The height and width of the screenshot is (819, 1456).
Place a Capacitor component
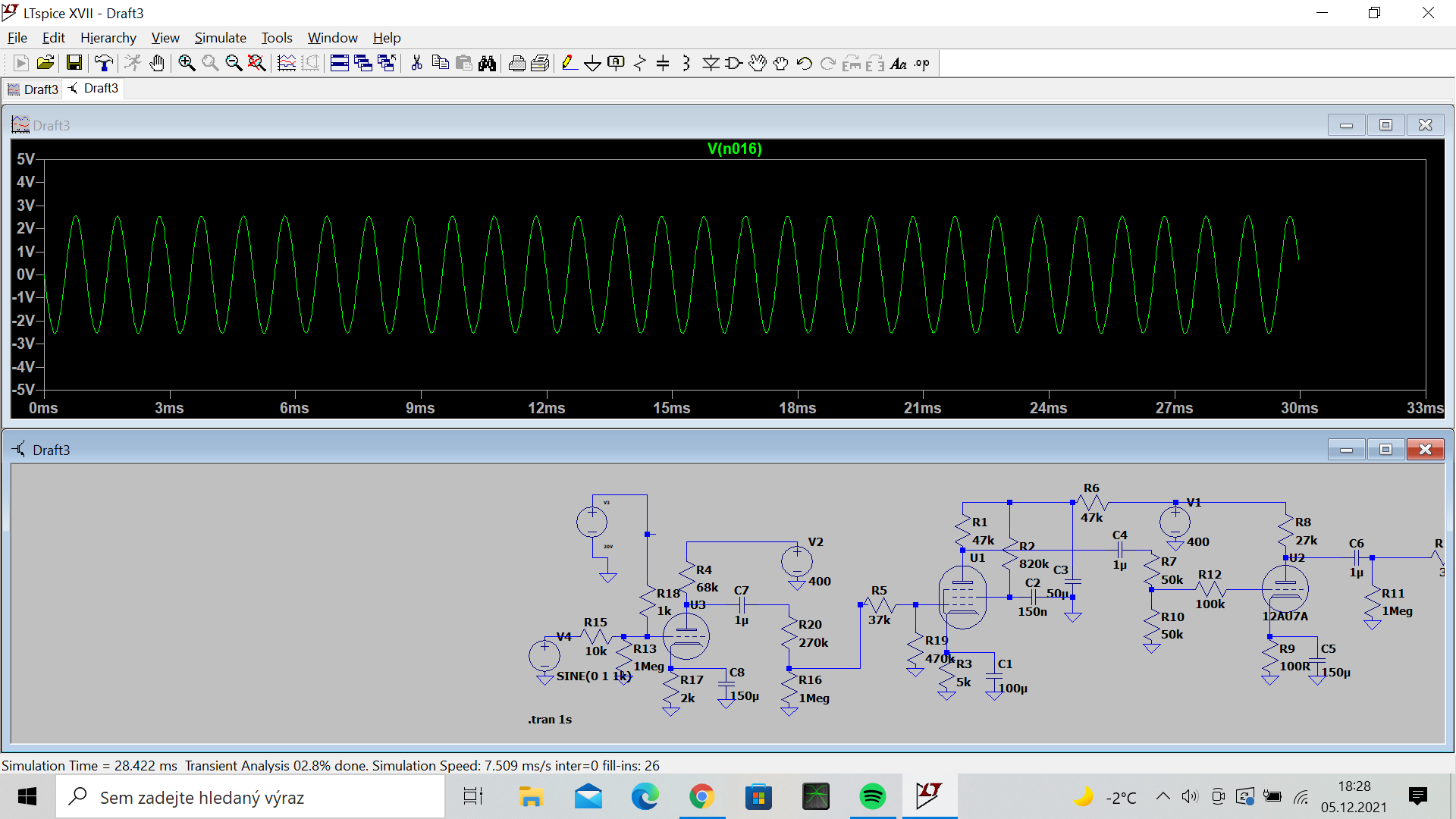(x=663, y=64)
